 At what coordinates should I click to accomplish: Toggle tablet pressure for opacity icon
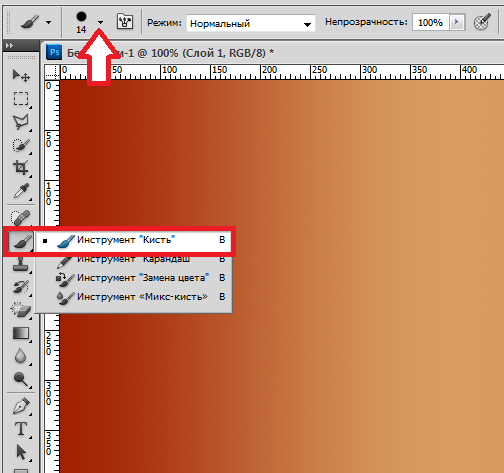coord(482,22)
